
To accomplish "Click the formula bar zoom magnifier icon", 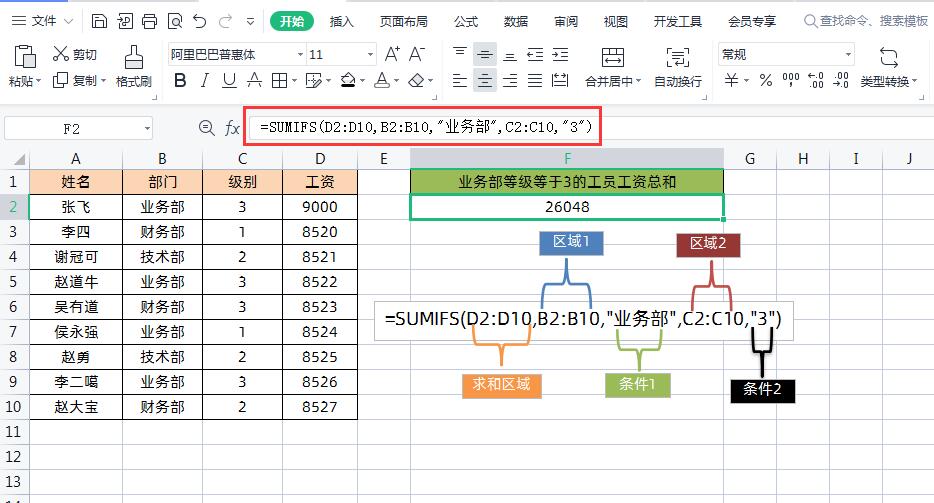I will (x=206, y=128).
